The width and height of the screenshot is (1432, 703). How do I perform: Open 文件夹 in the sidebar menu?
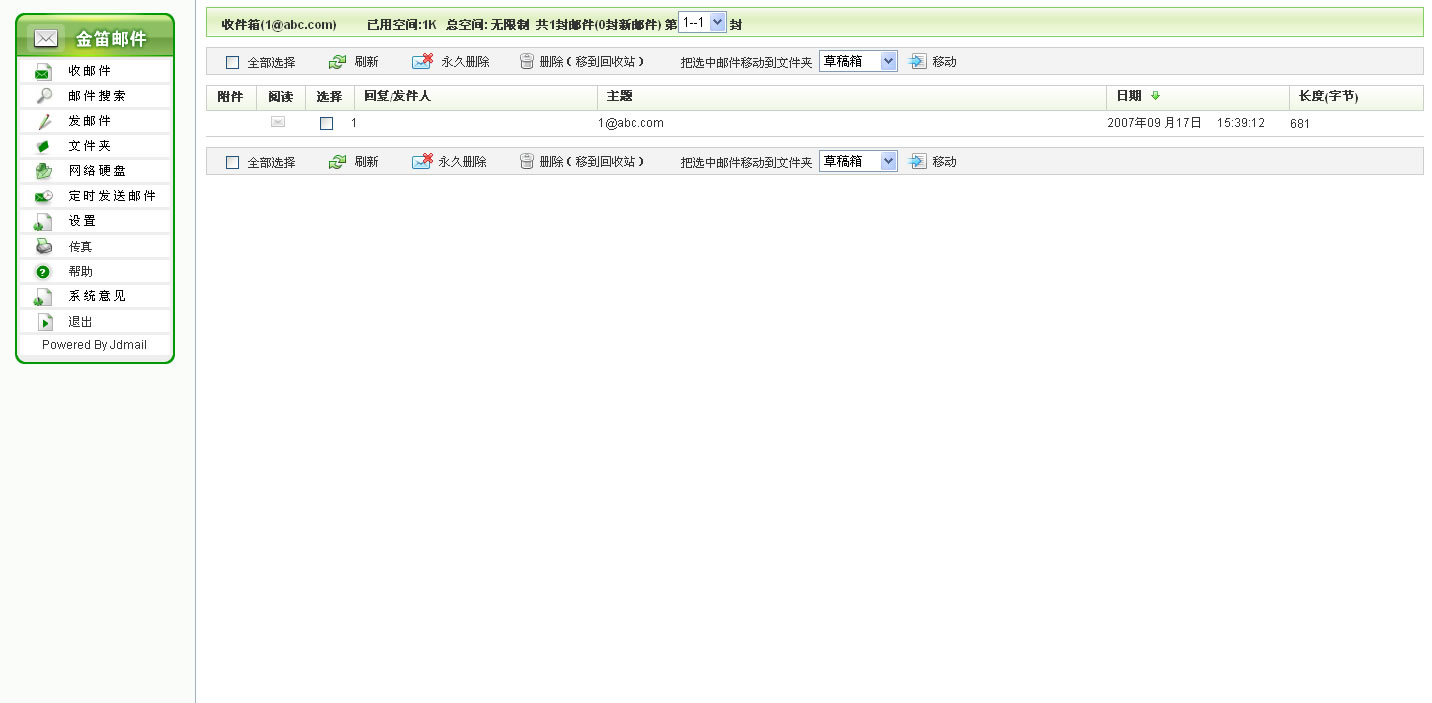tap(89, 146)
